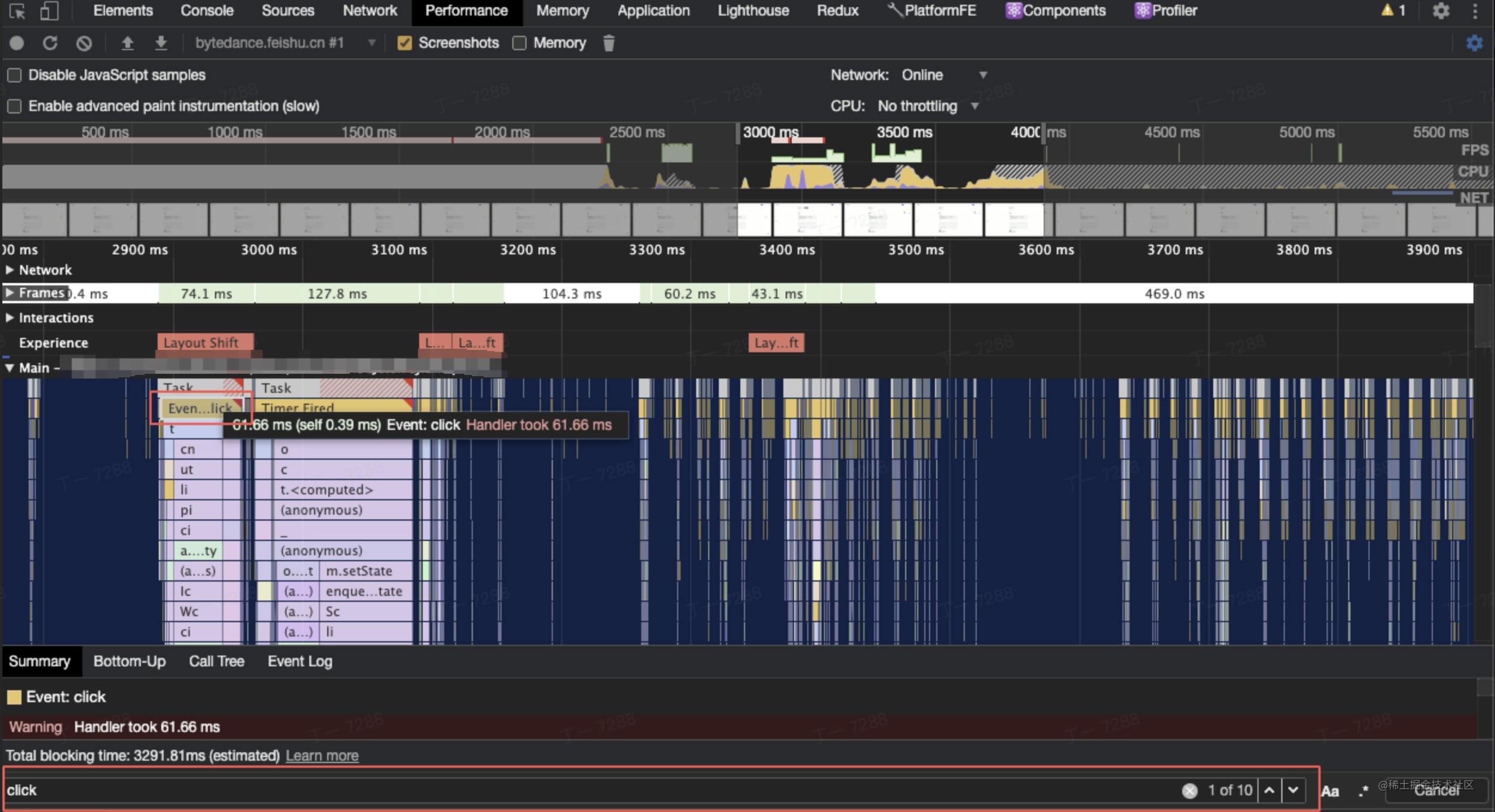Open the DevTools three-dot menu
This screenshot has height=812, width=1495.
coord(1475,11)
